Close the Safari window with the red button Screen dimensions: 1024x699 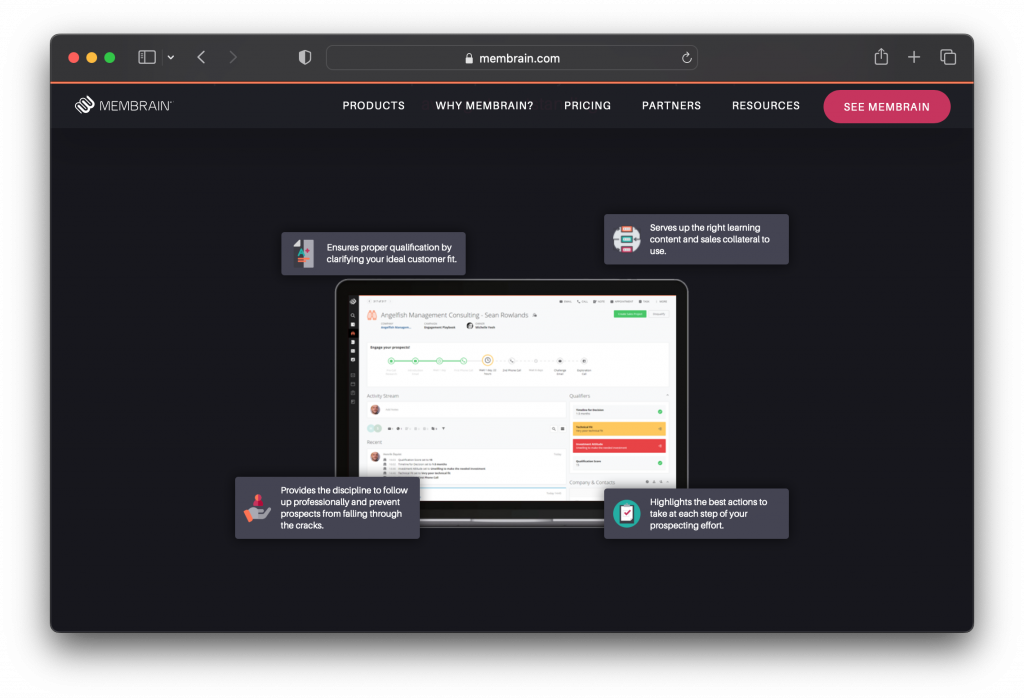(74, 57)
